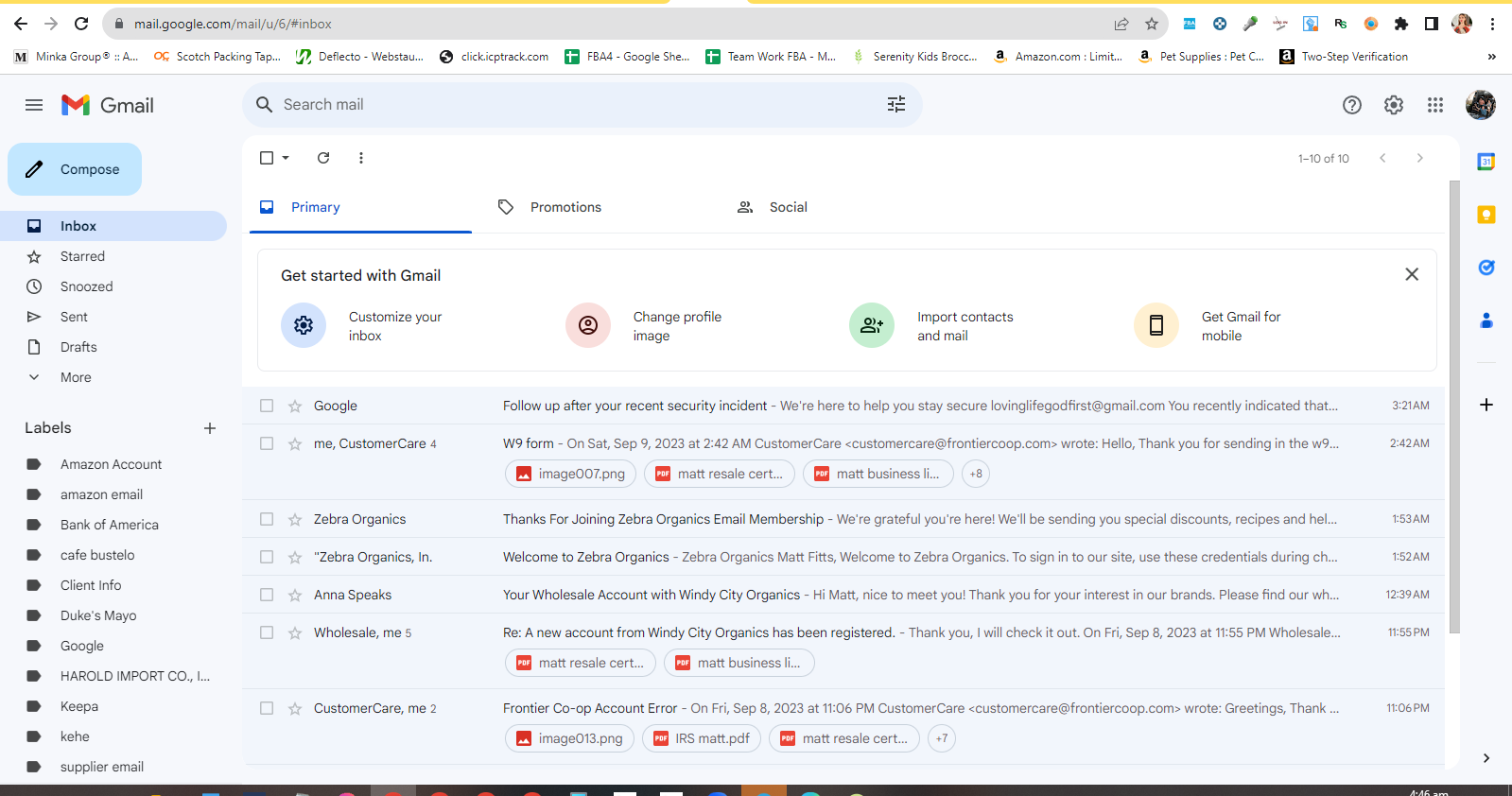Open the select dropdown arrow
The width and height of the screenshot is (1512, 796).
click(x=286, y=158)
